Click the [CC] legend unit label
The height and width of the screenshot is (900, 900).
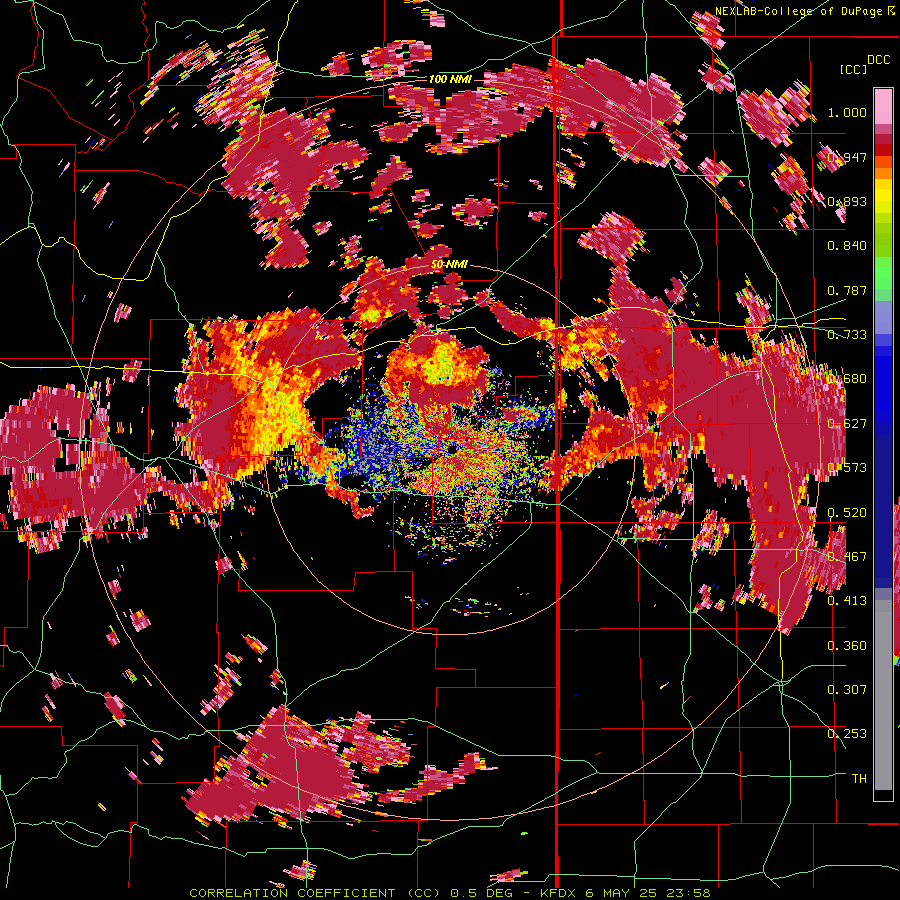tap(853, 69)
